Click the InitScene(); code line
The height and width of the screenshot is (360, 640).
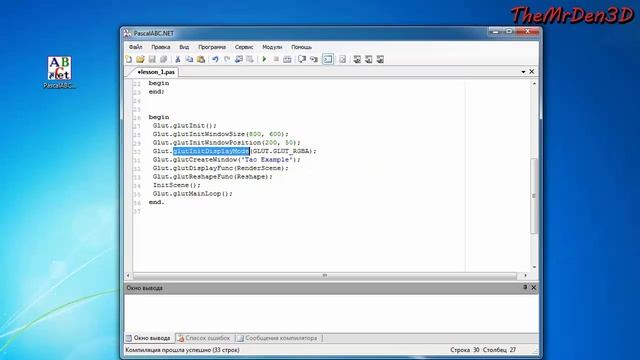(x=176, y=185)
